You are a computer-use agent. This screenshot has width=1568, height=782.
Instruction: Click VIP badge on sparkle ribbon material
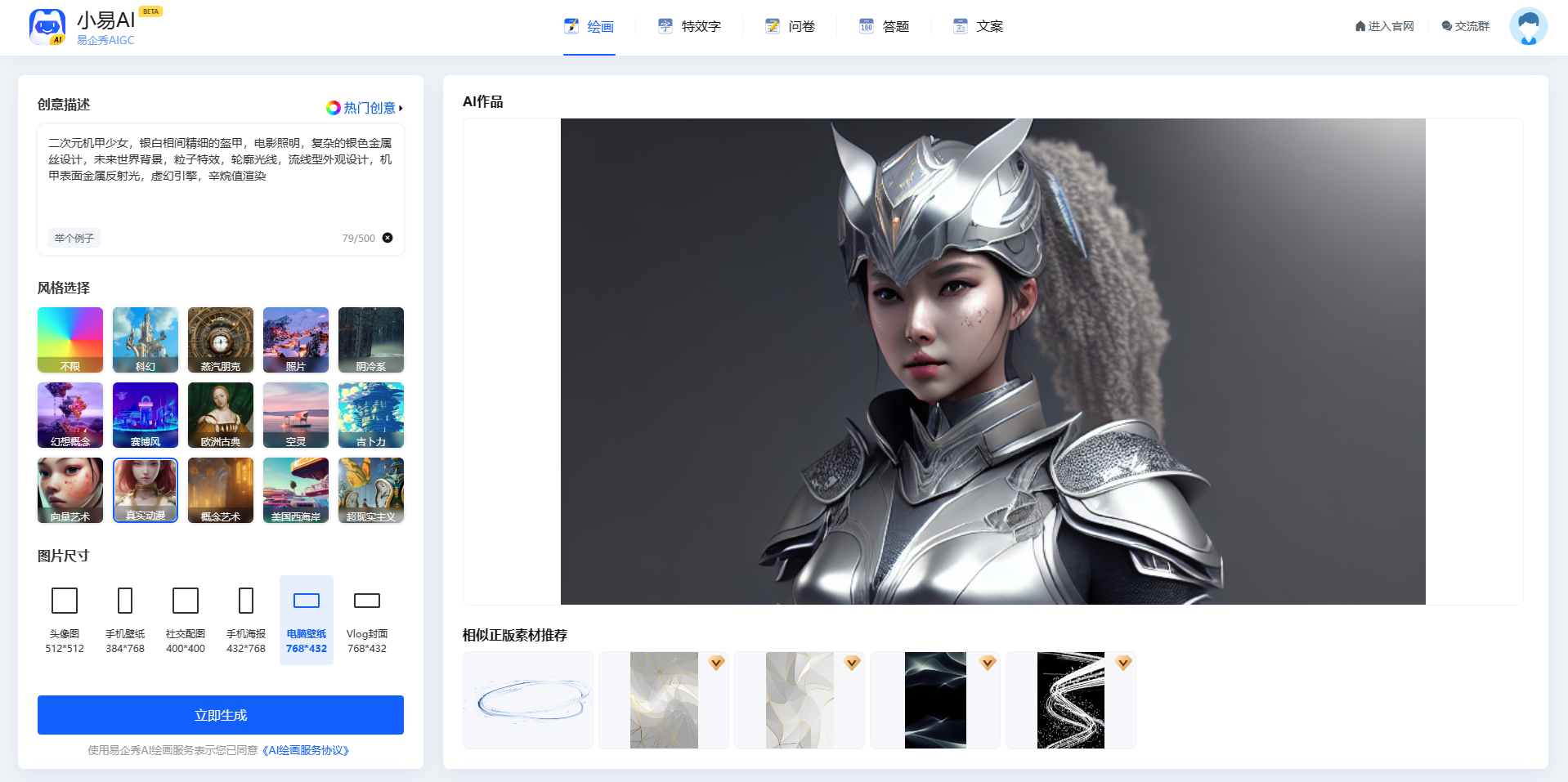[x=1124, y=663]
